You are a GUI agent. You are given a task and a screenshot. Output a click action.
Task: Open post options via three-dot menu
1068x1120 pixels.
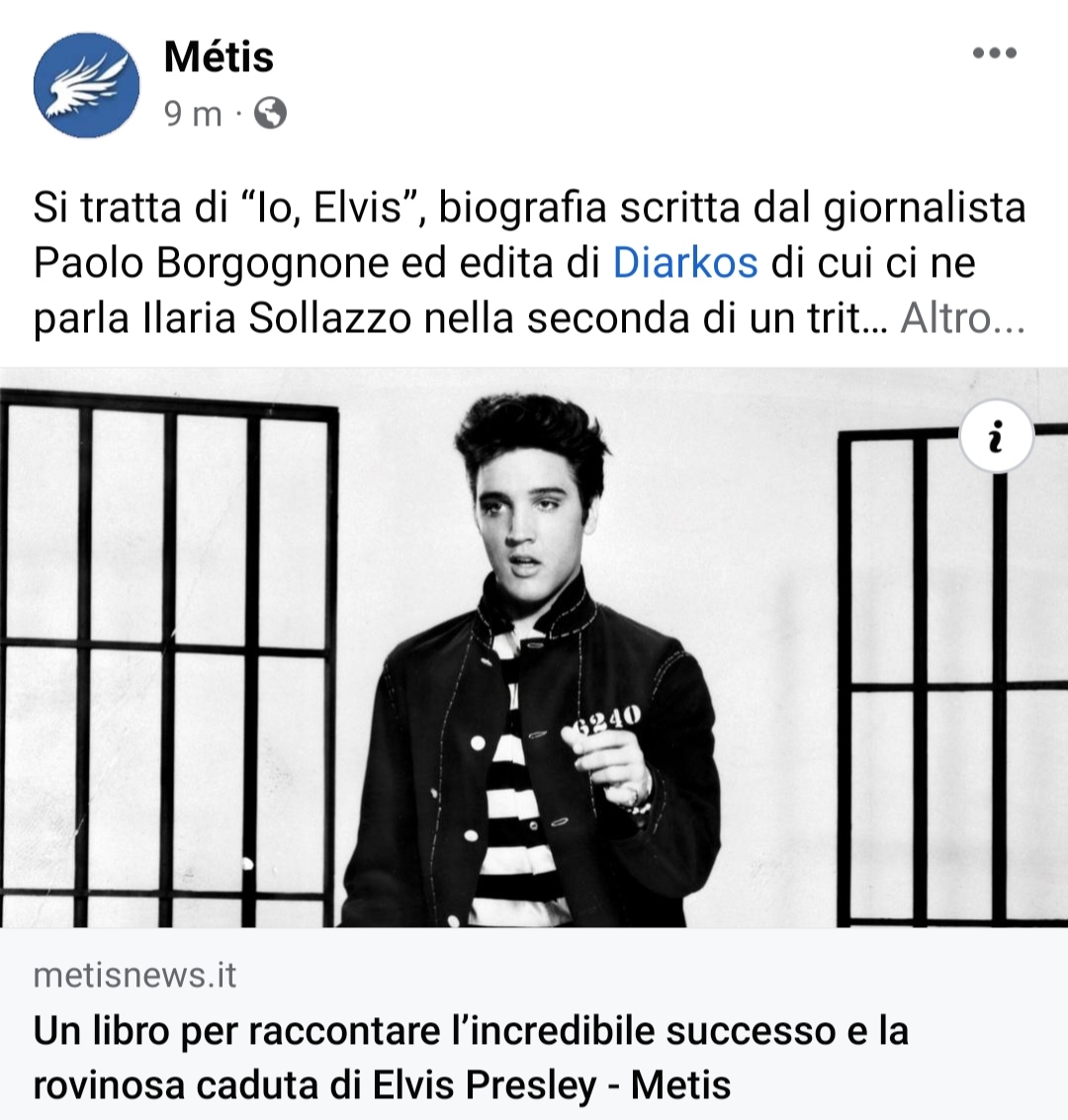(x=995, y=52)
